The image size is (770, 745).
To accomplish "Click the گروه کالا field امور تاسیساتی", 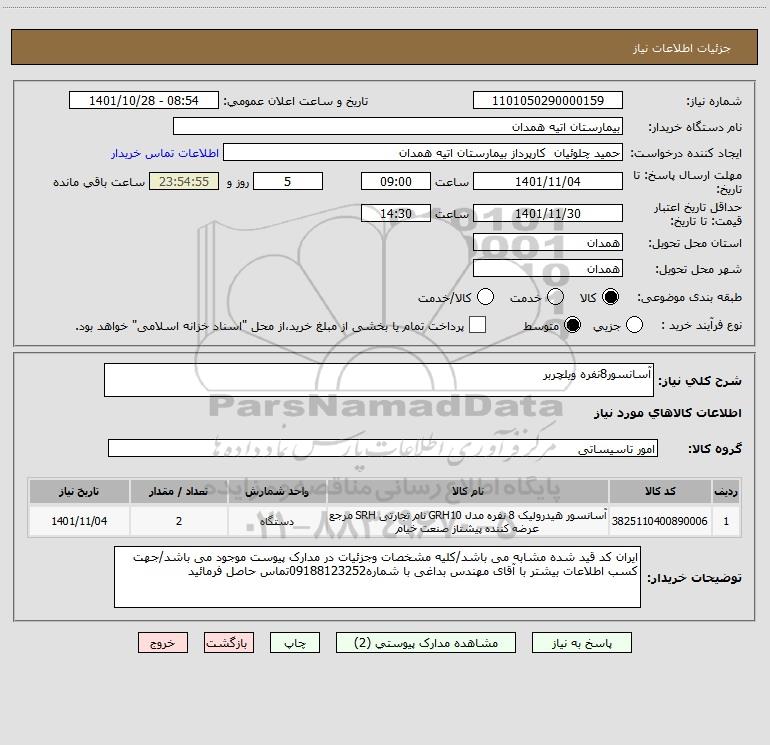I will tap(383, 448).
